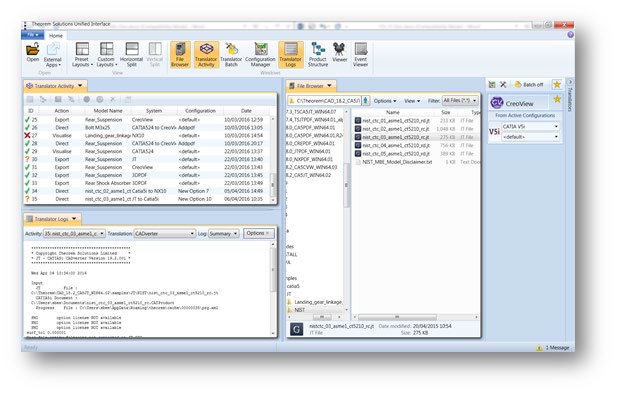Open the File menu
The height and width of the screenshot is (394, 617).
pyautogui.click(x=32, y=35)
